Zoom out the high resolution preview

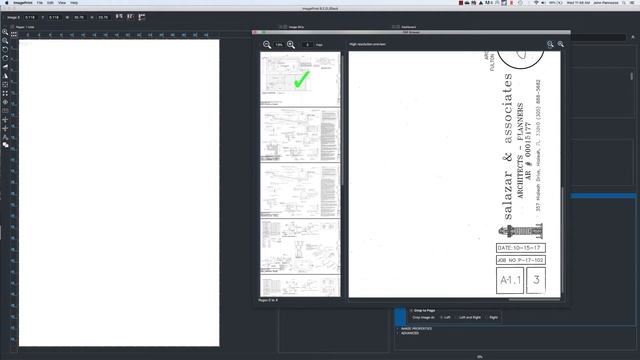(550, 44)
